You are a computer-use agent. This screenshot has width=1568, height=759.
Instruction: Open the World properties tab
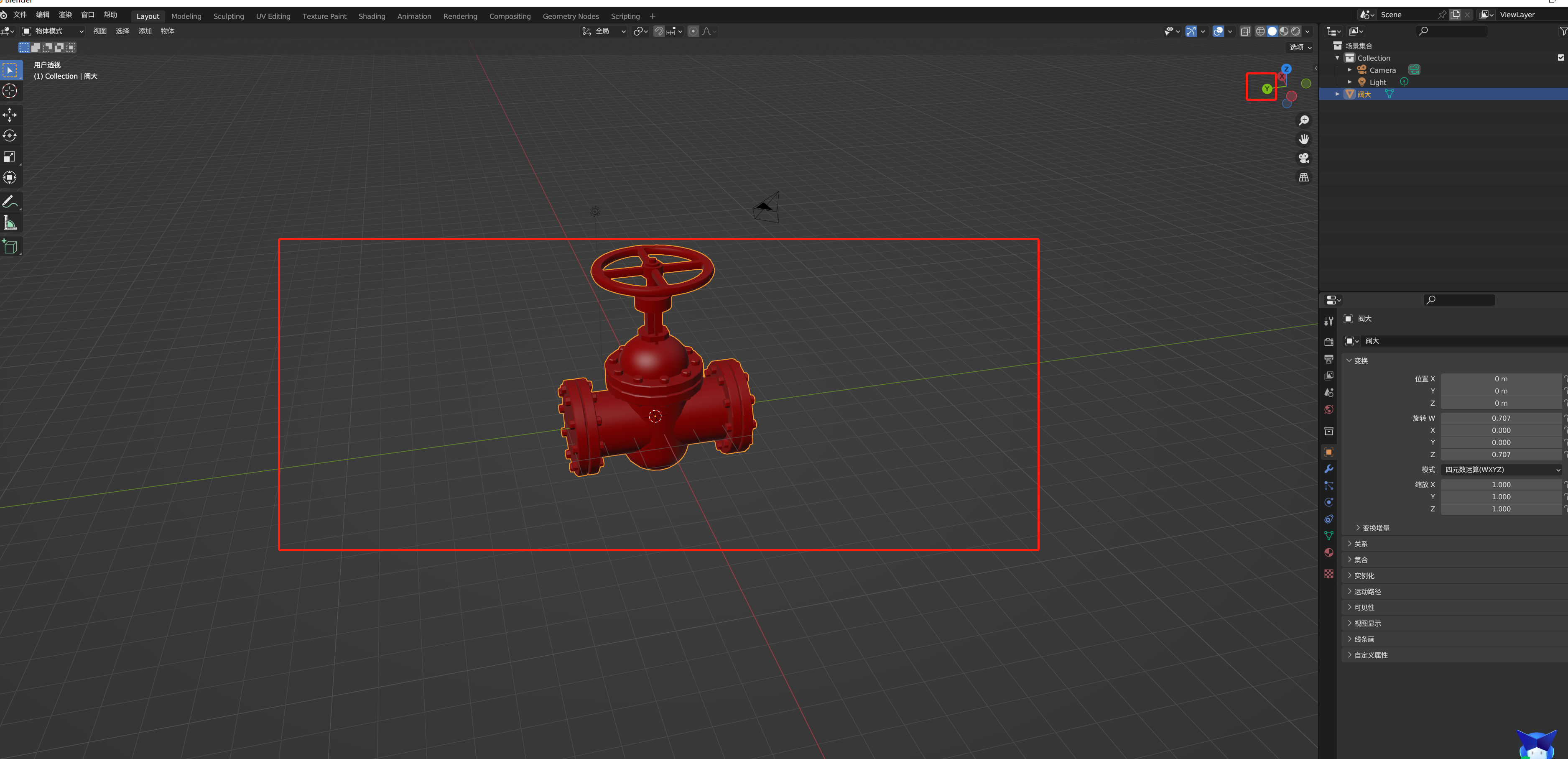pyautogui.click(x=1329, y=409)
